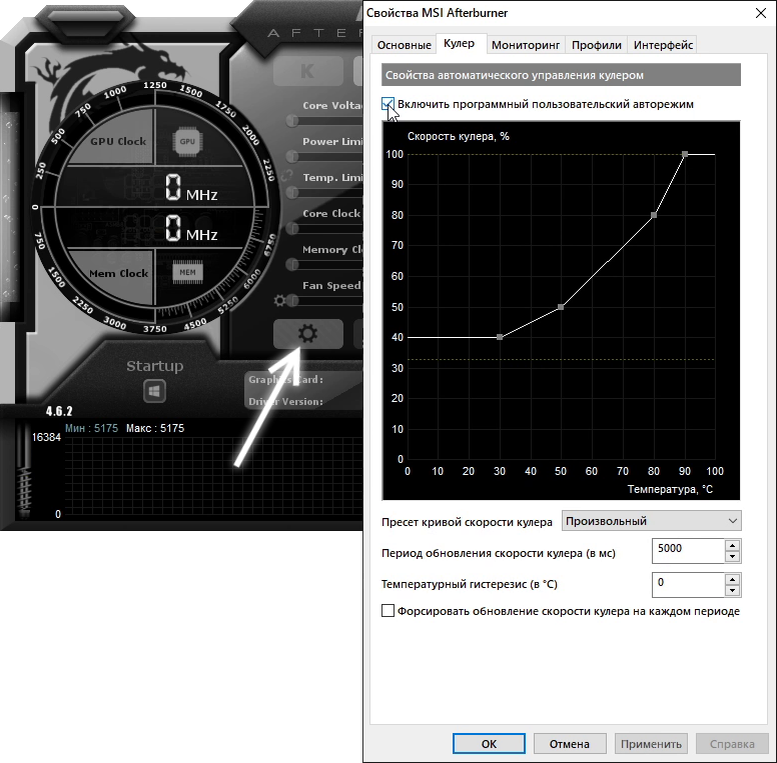Click the Применить button
This screenshot has height=763, width=777.
[x=651, y=744]
